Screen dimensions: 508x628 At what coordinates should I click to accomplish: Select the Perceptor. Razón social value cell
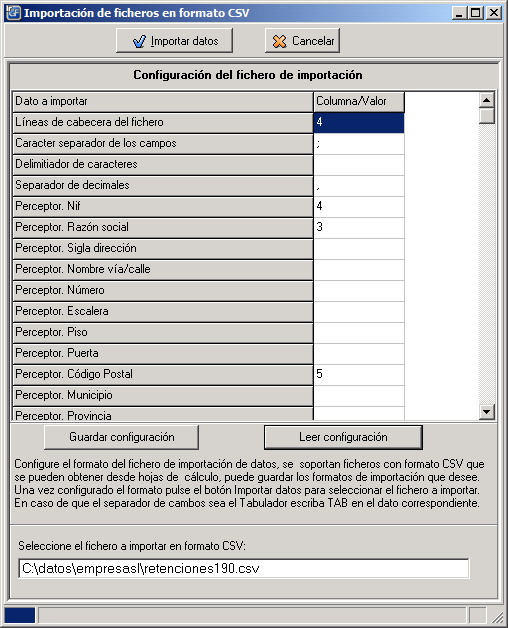359,227
